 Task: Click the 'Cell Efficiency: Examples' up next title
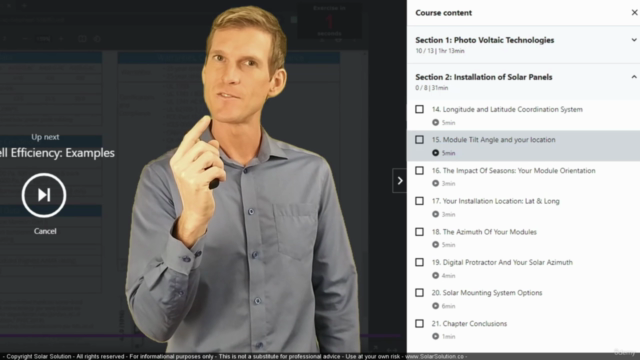57,153
